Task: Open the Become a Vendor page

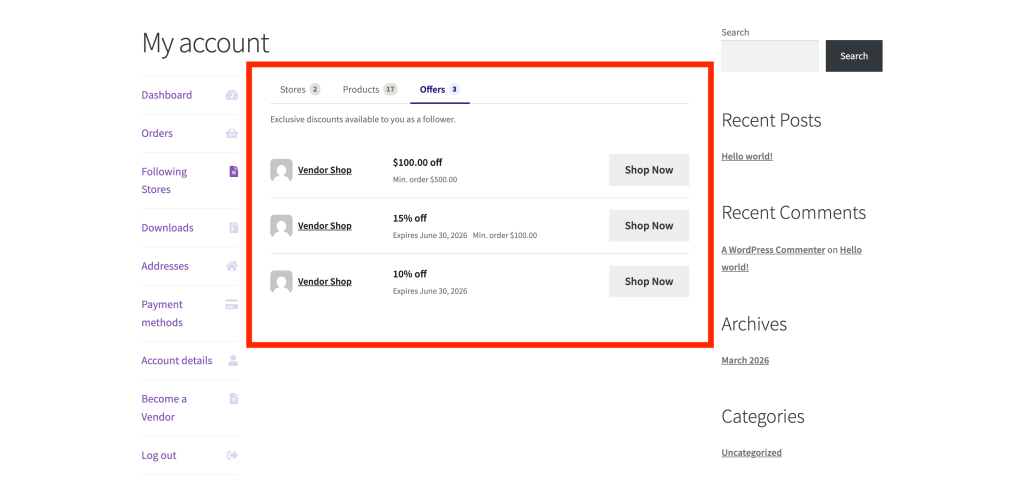Action: tap(164, 408)
